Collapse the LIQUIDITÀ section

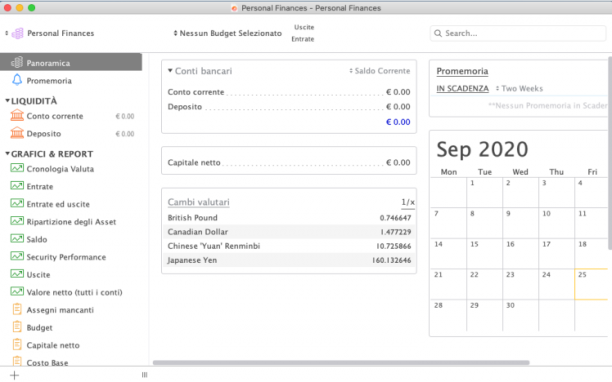7,101
